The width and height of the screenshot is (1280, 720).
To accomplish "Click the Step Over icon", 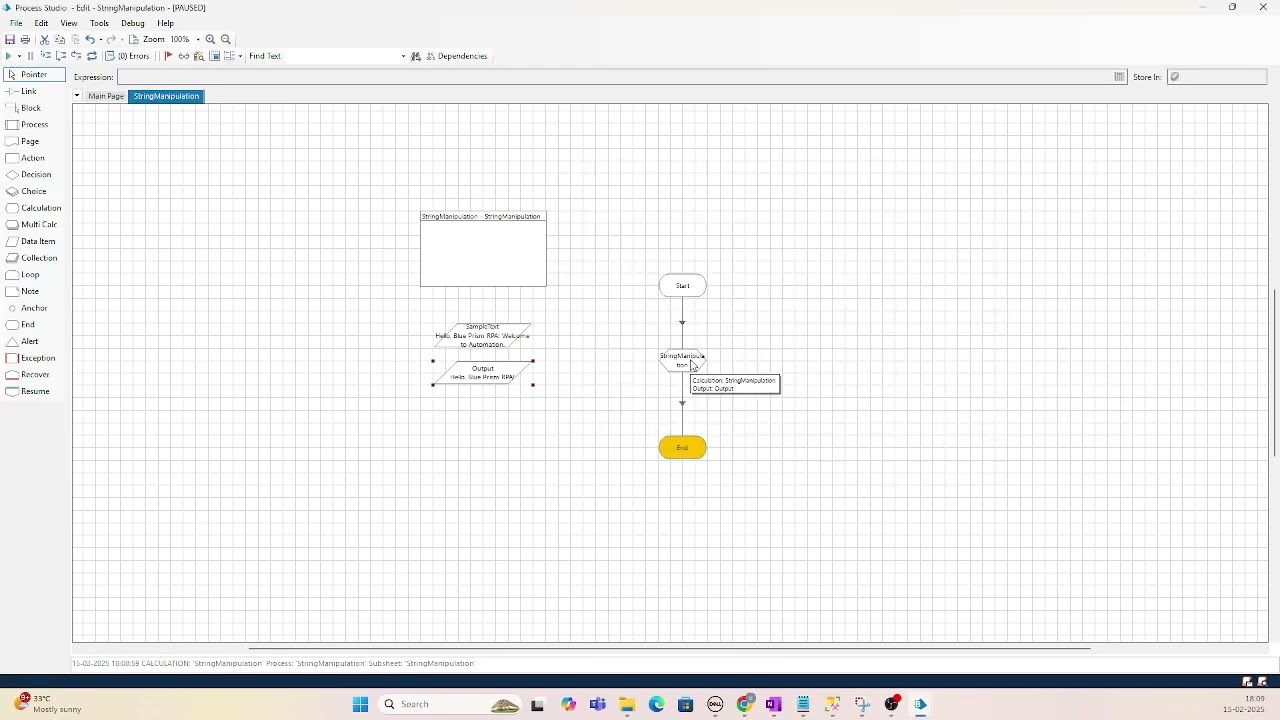I will tap(61, 56).
